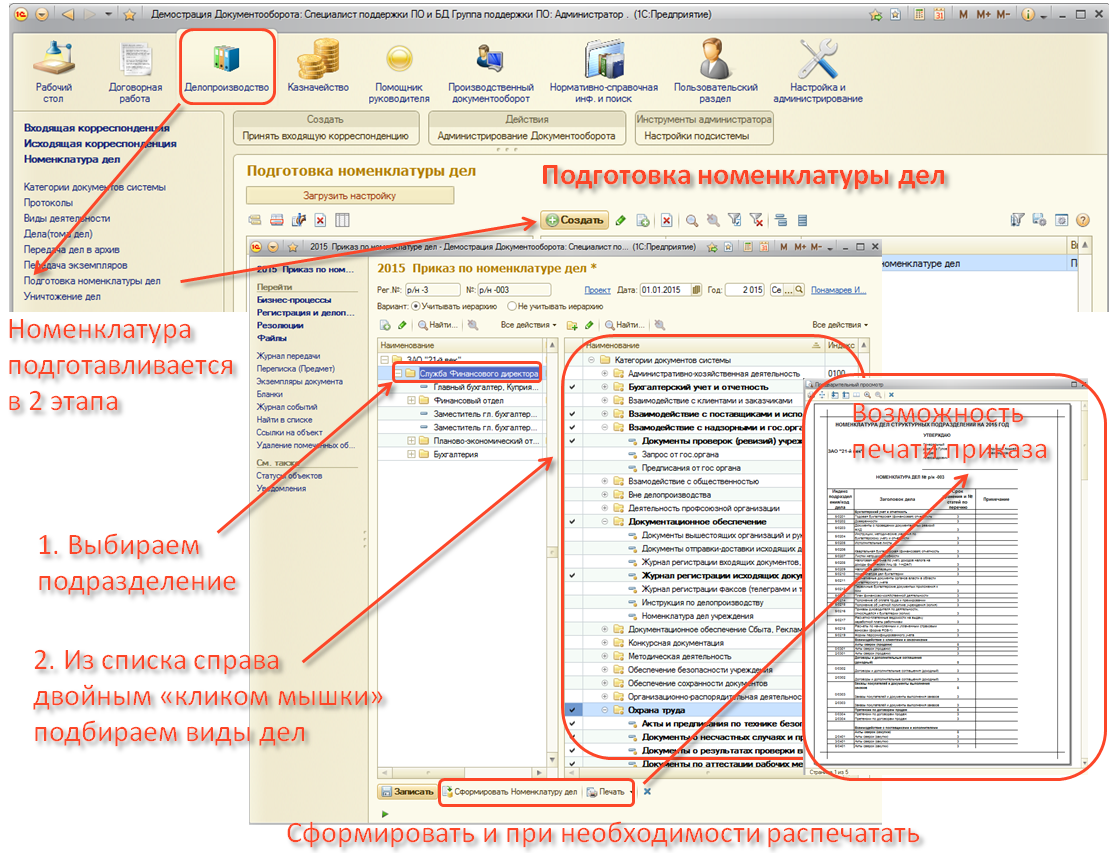This screenshot has height=853, width=1118.
Task: Toggle checkmark for Охрана труда row
Action: [x=572, y=710]
